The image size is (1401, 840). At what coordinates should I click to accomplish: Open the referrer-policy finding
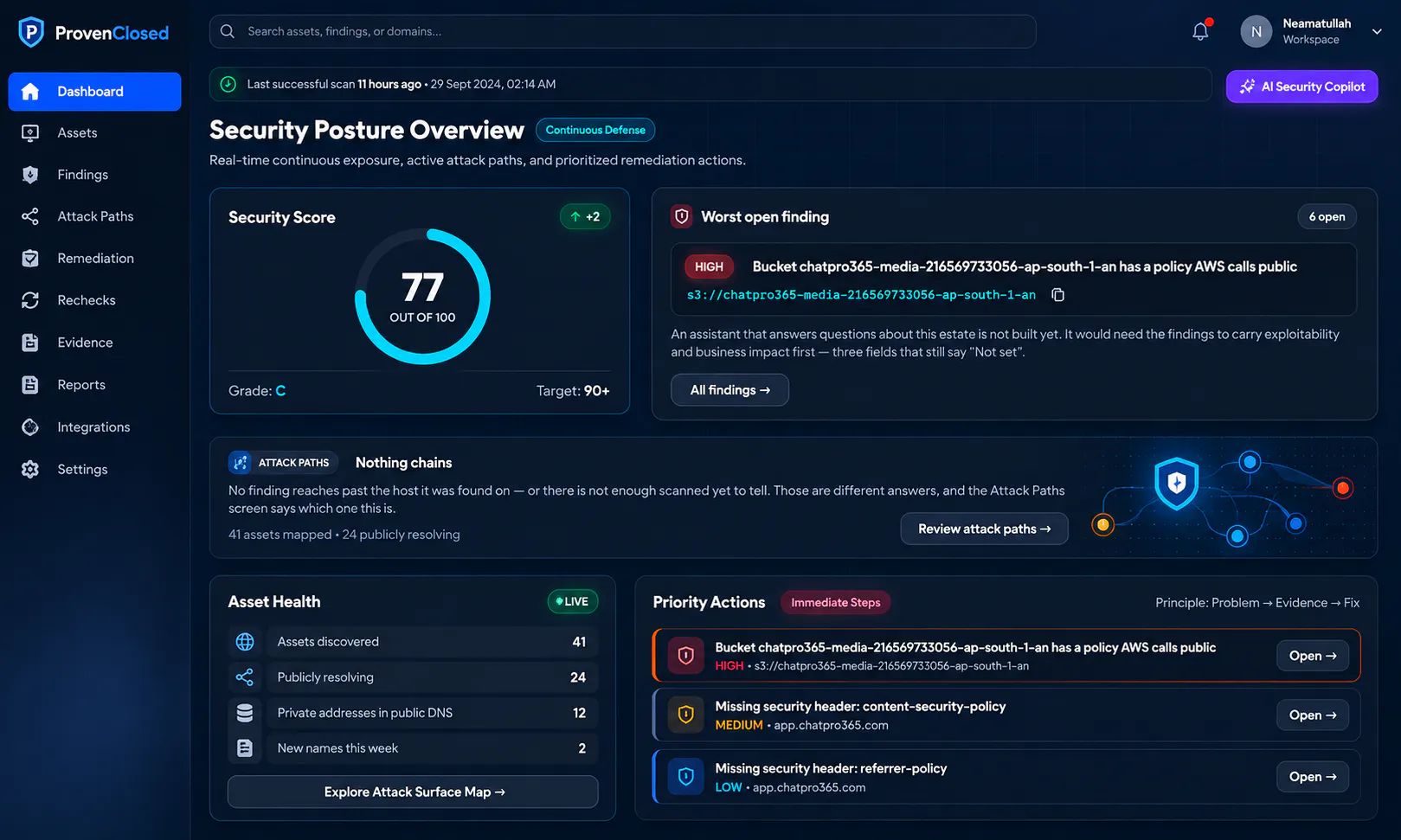click(x=1312, y=777)
